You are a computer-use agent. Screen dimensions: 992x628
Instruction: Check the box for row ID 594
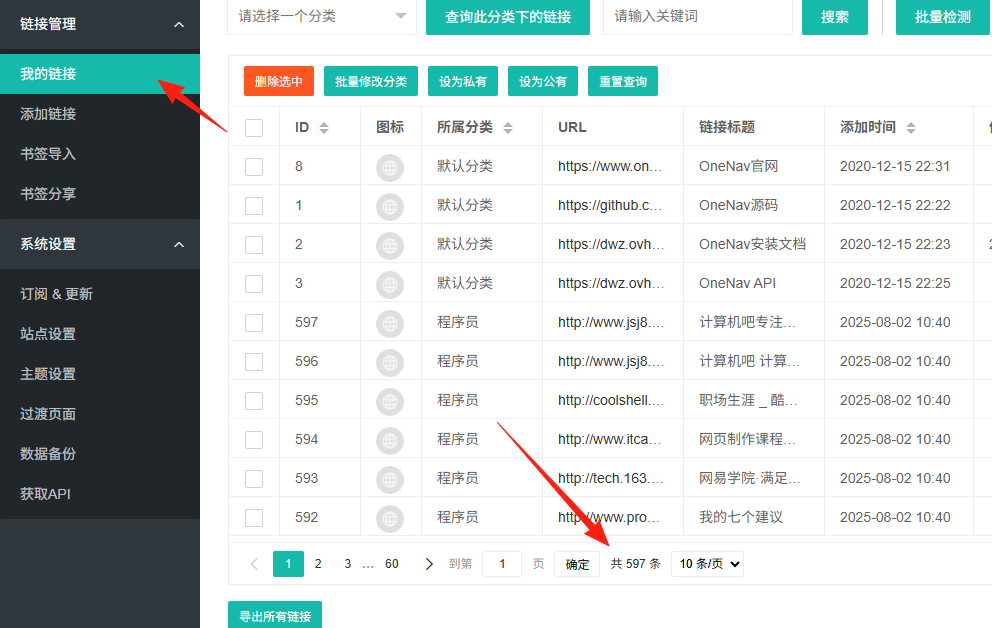point(254,440)
